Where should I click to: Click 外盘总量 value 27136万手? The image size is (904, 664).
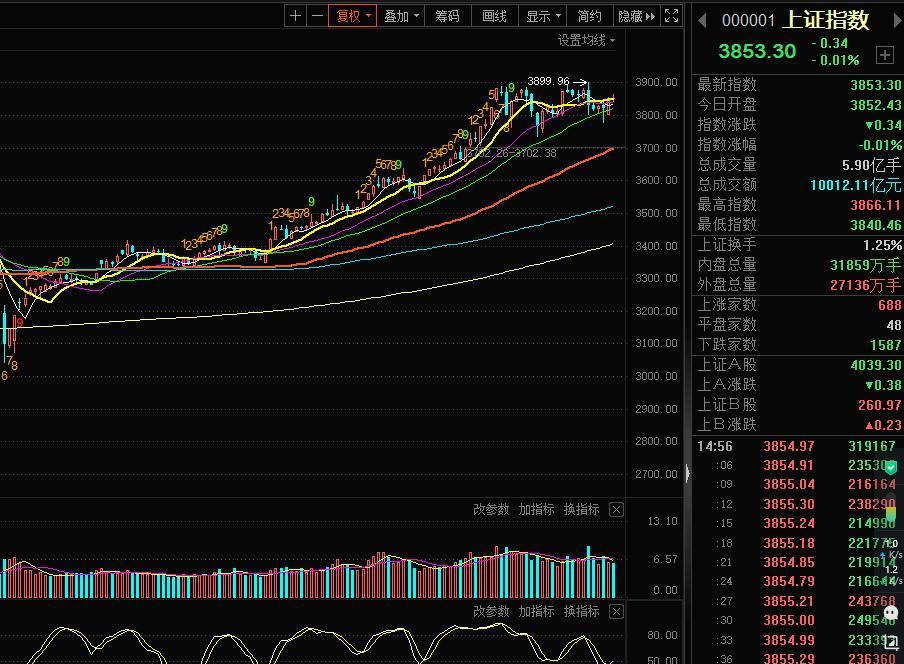click(865, 285)
